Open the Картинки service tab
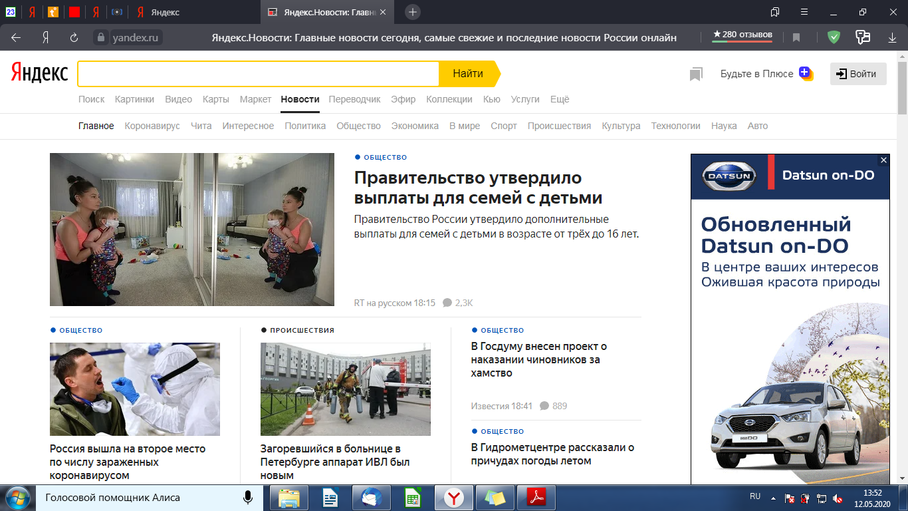Screen dimensions: 908x511 click(134, 99)
